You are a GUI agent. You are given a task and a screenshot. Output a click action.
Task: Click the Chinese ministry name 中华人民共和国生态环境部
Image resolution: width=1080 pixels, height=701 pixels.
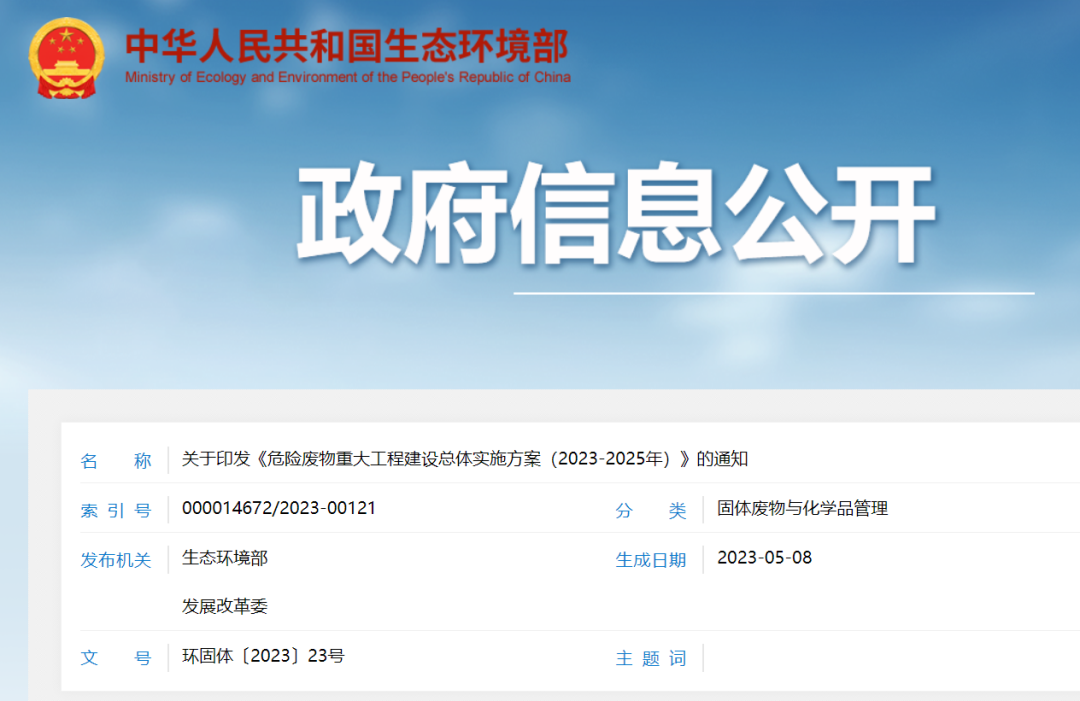346,46
